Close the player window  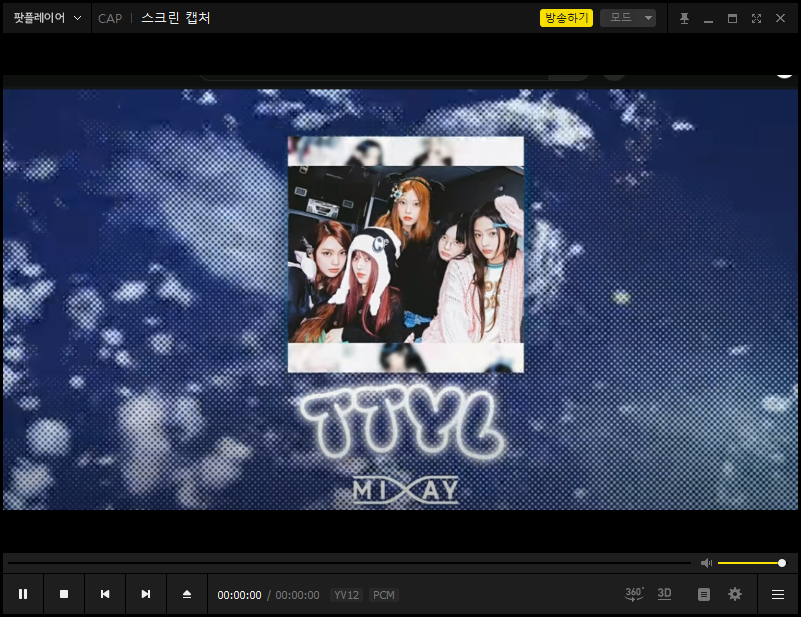click(x=780, y=18)
